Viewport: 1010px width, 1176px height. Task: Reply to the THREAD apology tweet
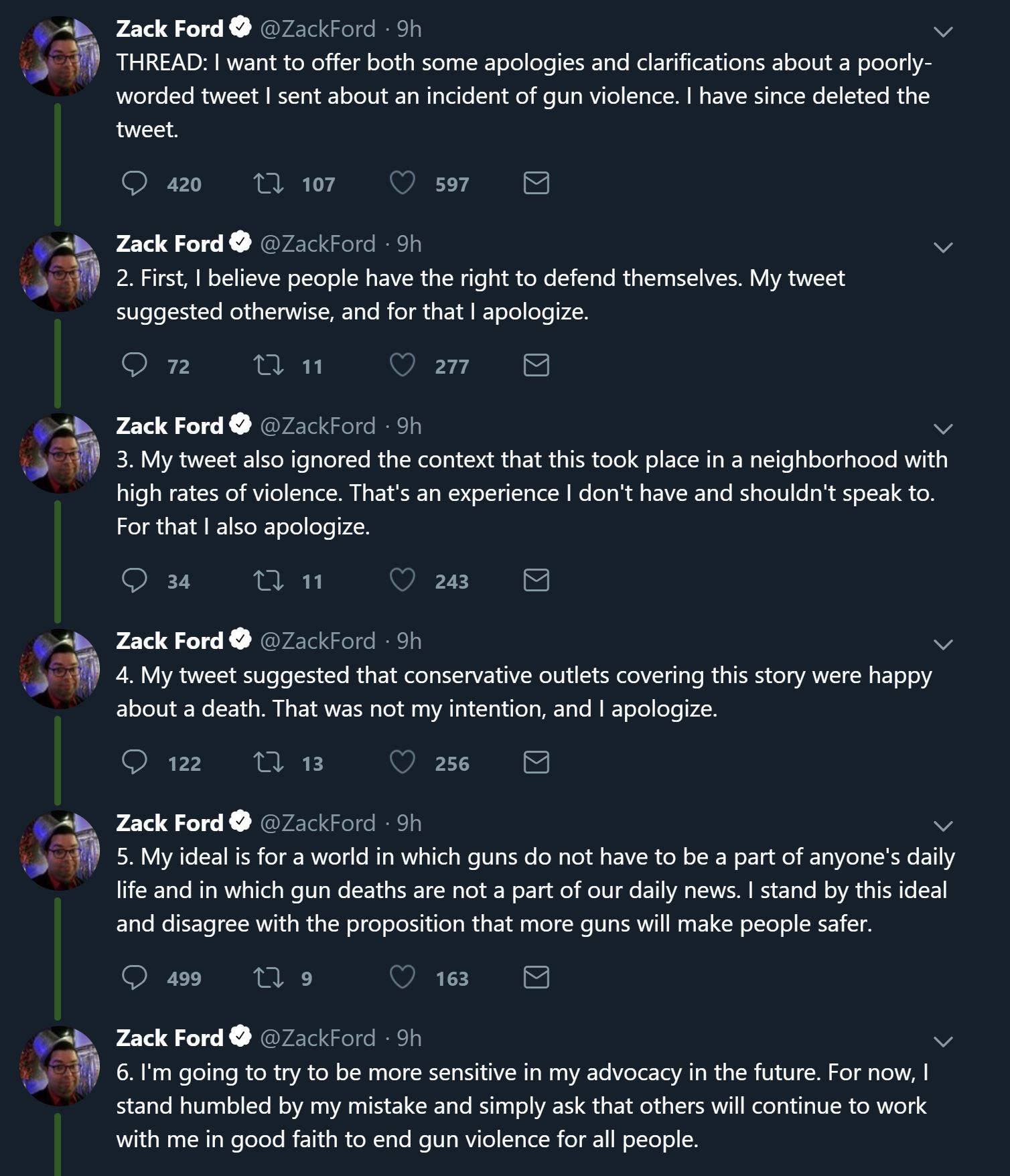tap(135, 183)
